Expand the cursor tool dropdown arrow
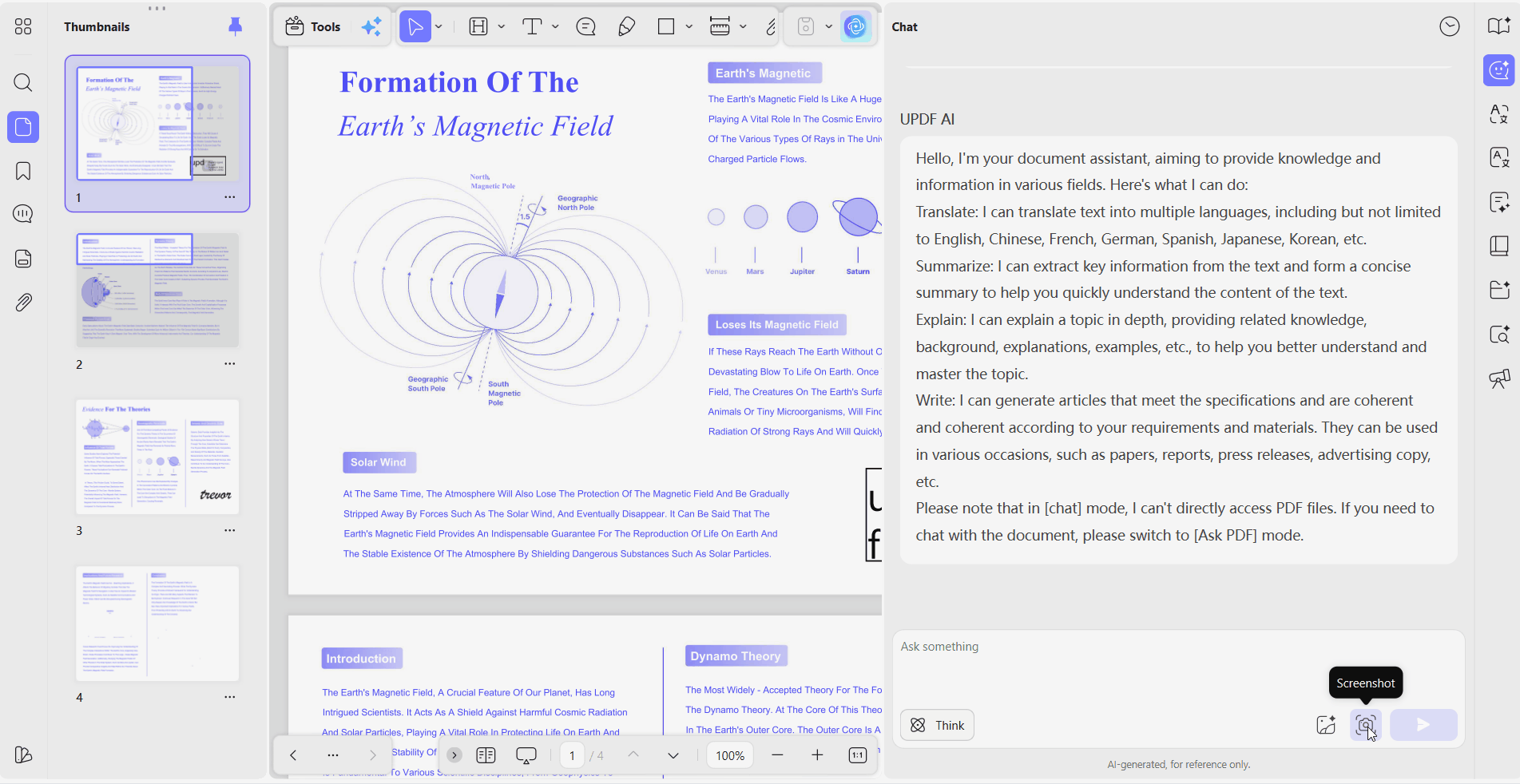1520x784 pixels. tap(439, 26)
